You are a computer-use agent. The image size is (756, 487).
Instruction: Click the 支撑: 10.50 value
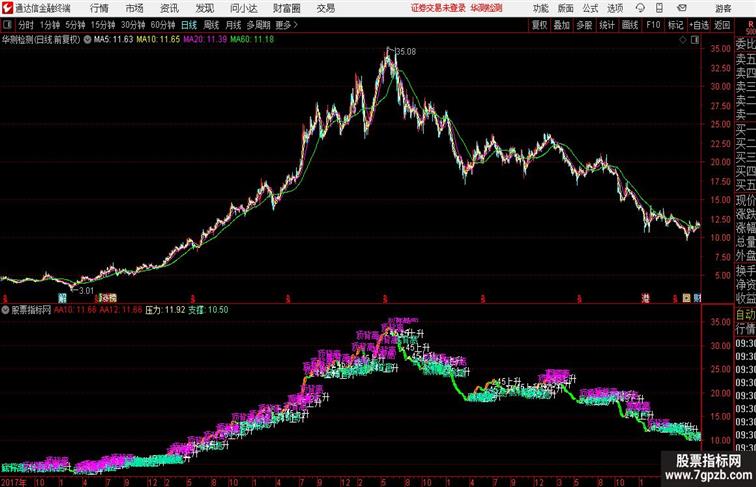[x=208, y=310]
